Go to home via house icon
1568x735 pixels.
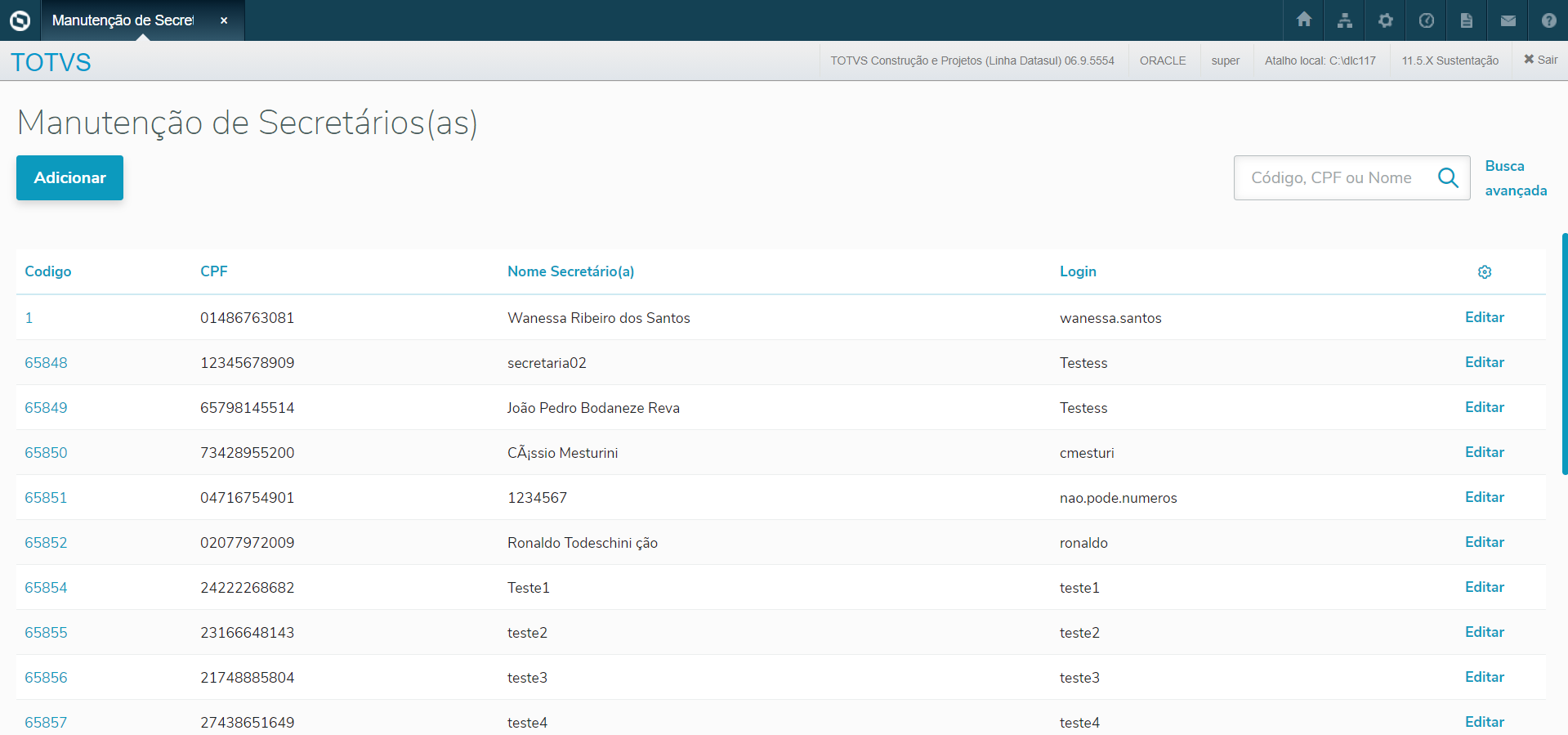(x=1304, y=20)
